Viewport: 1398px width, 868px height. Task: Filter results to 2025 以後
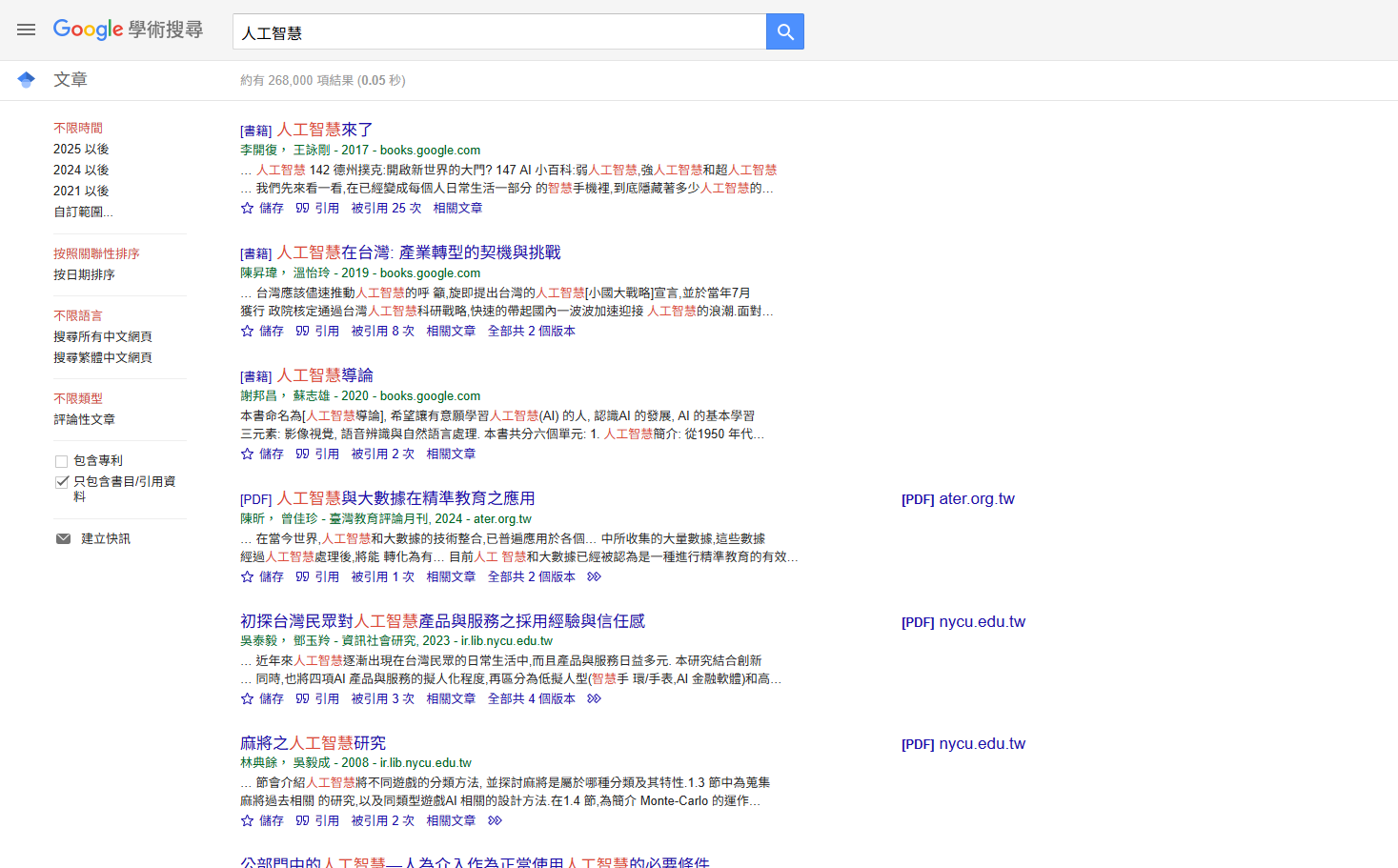(81, 148)
